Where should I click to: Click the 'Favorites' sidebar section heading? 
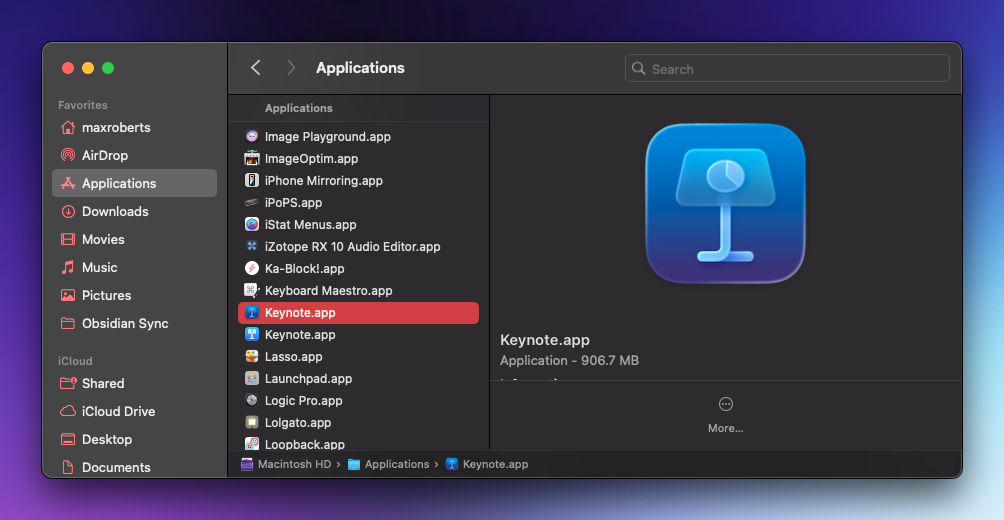(x=83, y=105)
